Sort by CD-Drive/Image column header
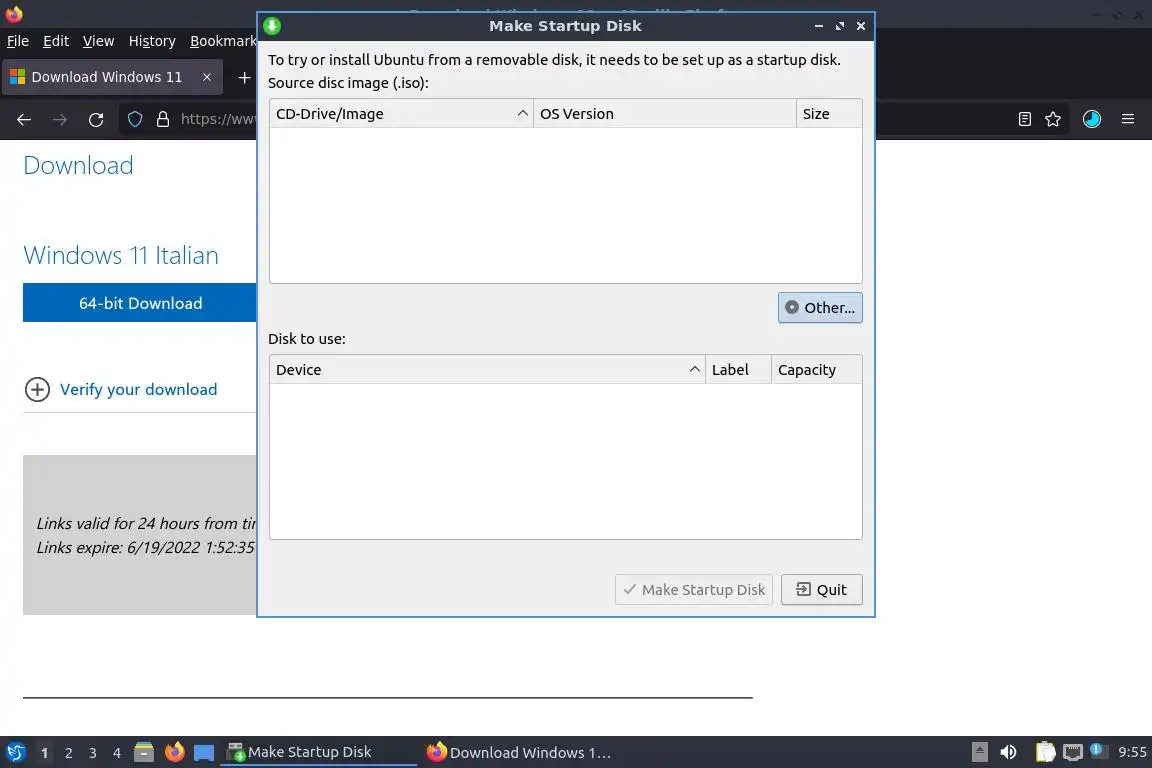 click(401, 114)
